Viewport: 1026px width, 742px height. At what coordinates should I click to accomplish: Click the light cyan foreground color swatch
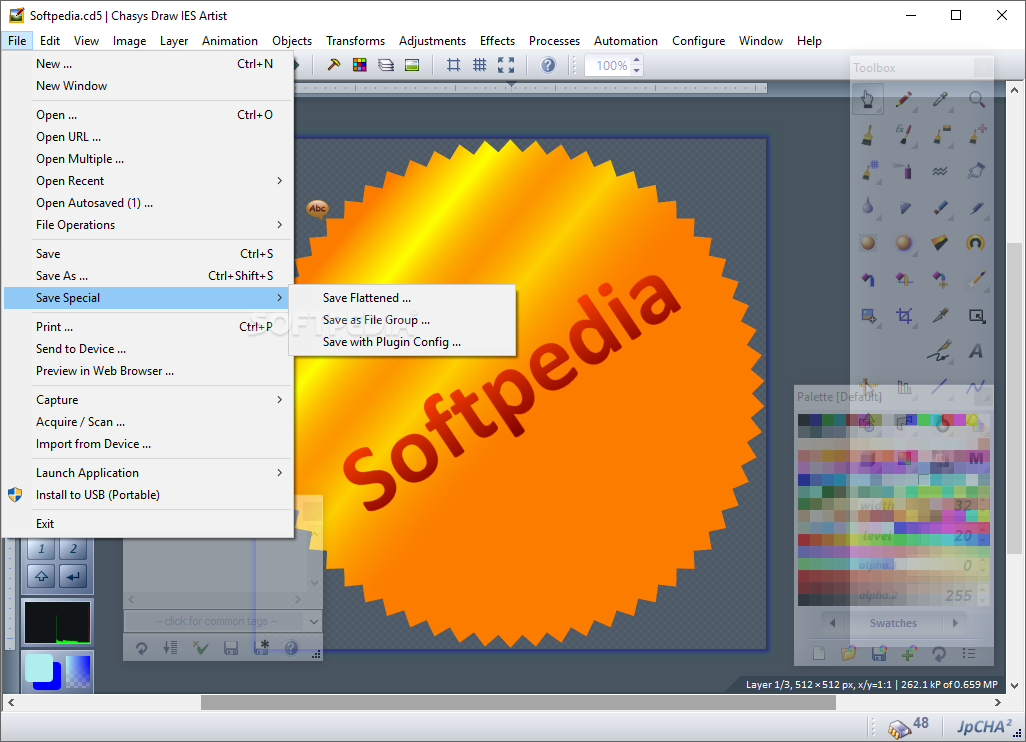click(x=39, y=668)
